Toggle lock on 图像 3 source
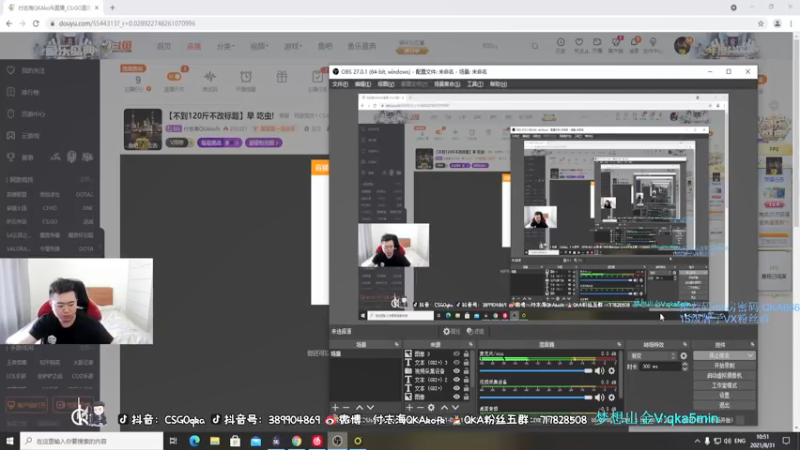The width and height of the screenshot is (800, 450). coord(466,354)
